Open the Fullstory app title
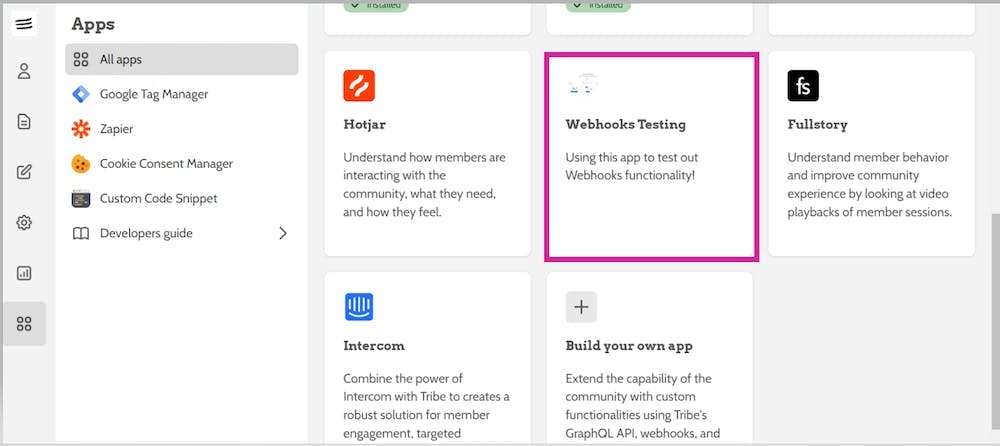Image resolution: width=1000 pixels, height=446 pixels. [818, 124]
